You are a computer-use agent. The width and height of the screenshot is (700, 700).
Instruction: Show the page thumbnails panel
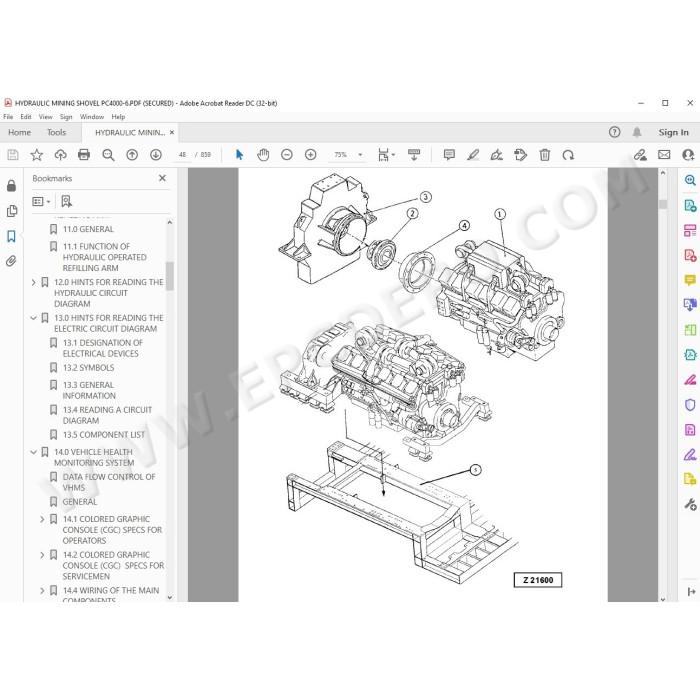point(12,211)
